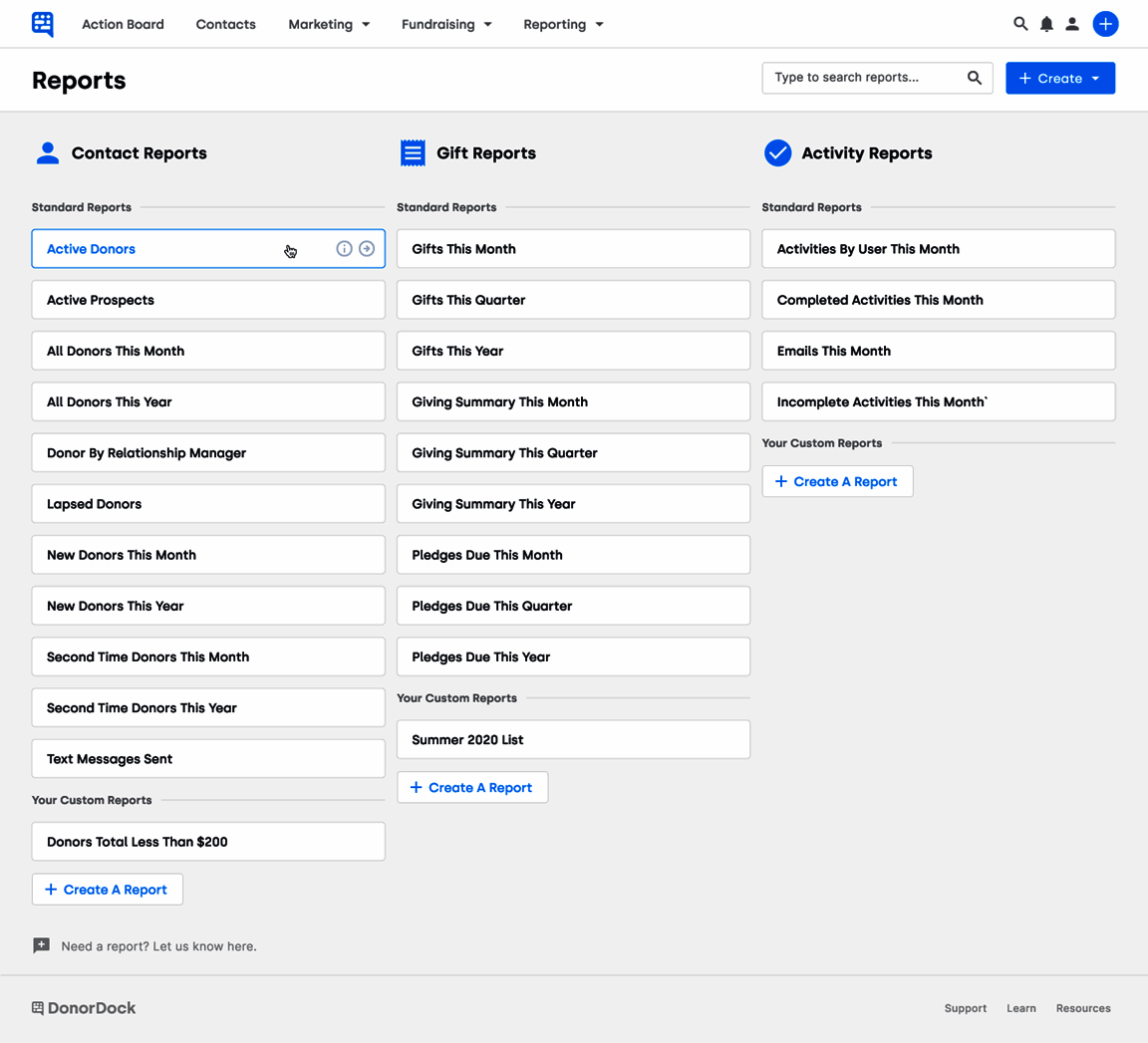1148x1043 pixels.
Task: Click the blue circular plus icon
Action: point(1105,24)
